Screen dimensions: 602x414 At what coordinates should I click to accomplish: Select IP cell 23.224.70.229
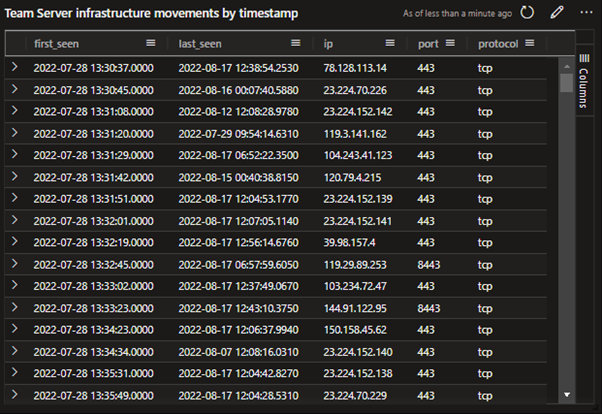tap(355, 396)
